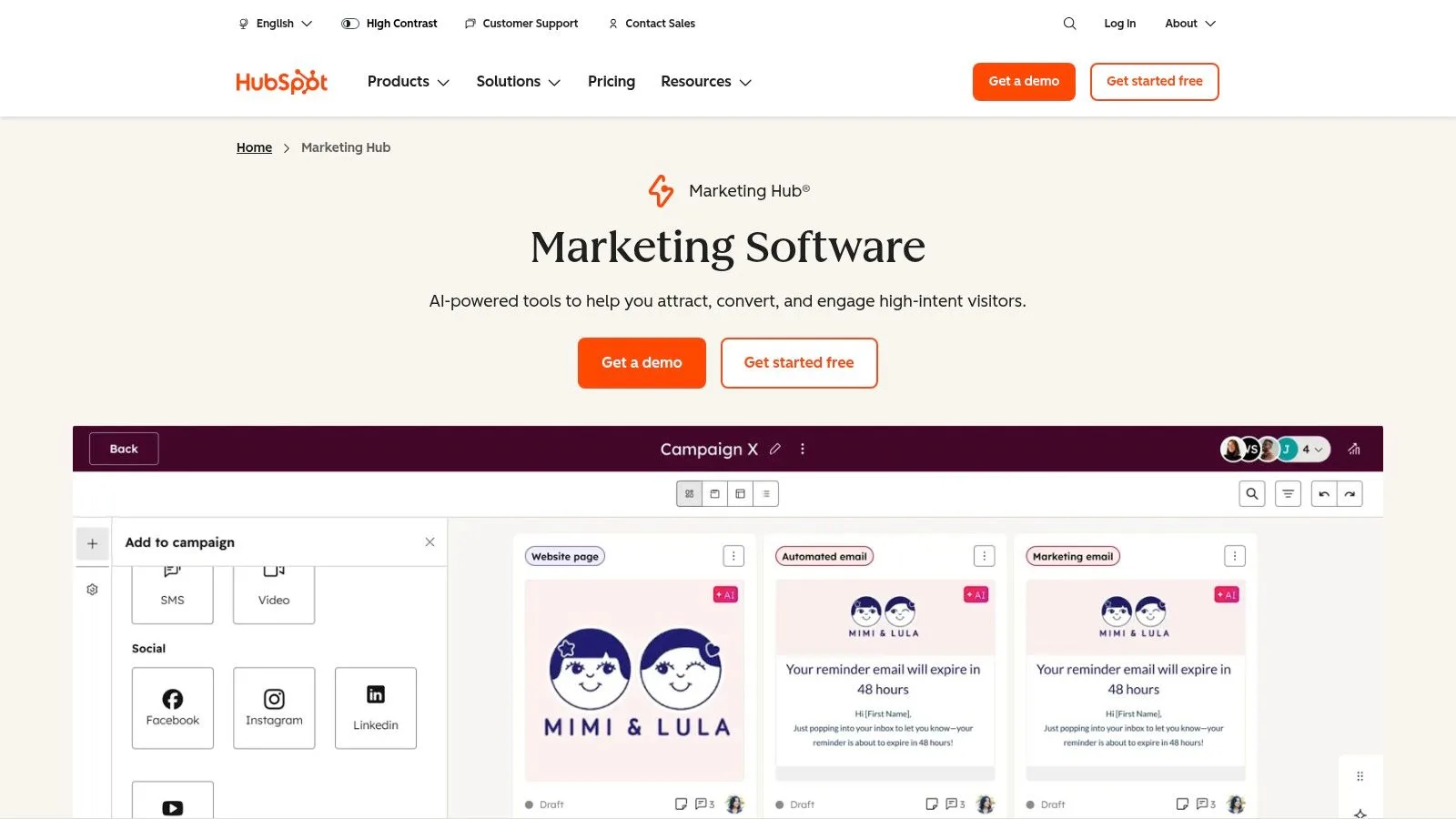
Task: Select the Instagram social tile
Action: pyautogui.click(x=274, y=708)
